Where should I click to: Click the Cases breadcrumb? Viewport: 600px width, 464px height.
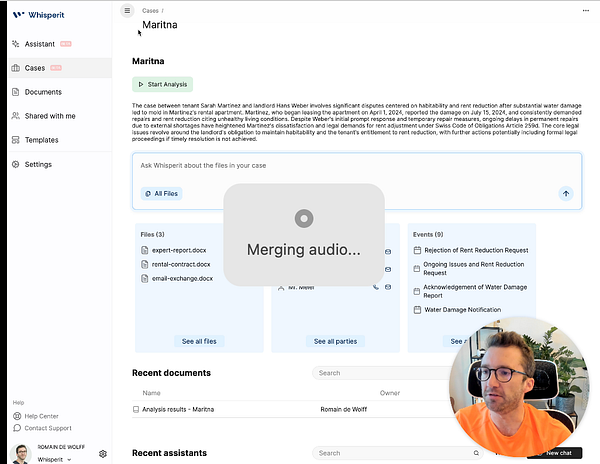(150, 11)
